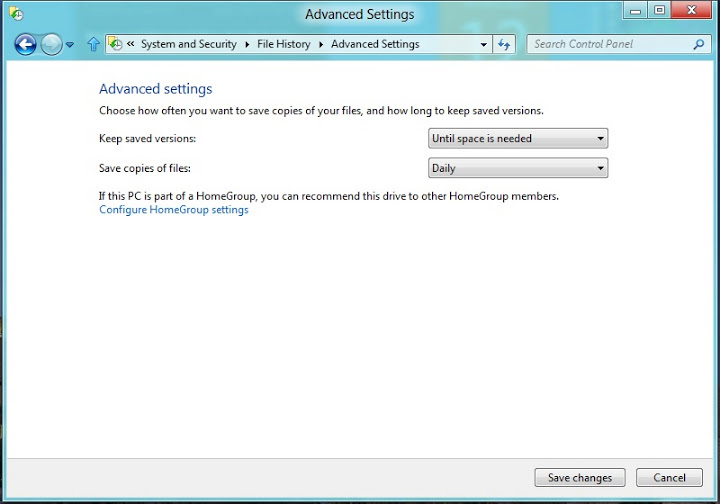Click the File History icon in address bar
This screenshot has height=504, width=720.
click(115, 44)
